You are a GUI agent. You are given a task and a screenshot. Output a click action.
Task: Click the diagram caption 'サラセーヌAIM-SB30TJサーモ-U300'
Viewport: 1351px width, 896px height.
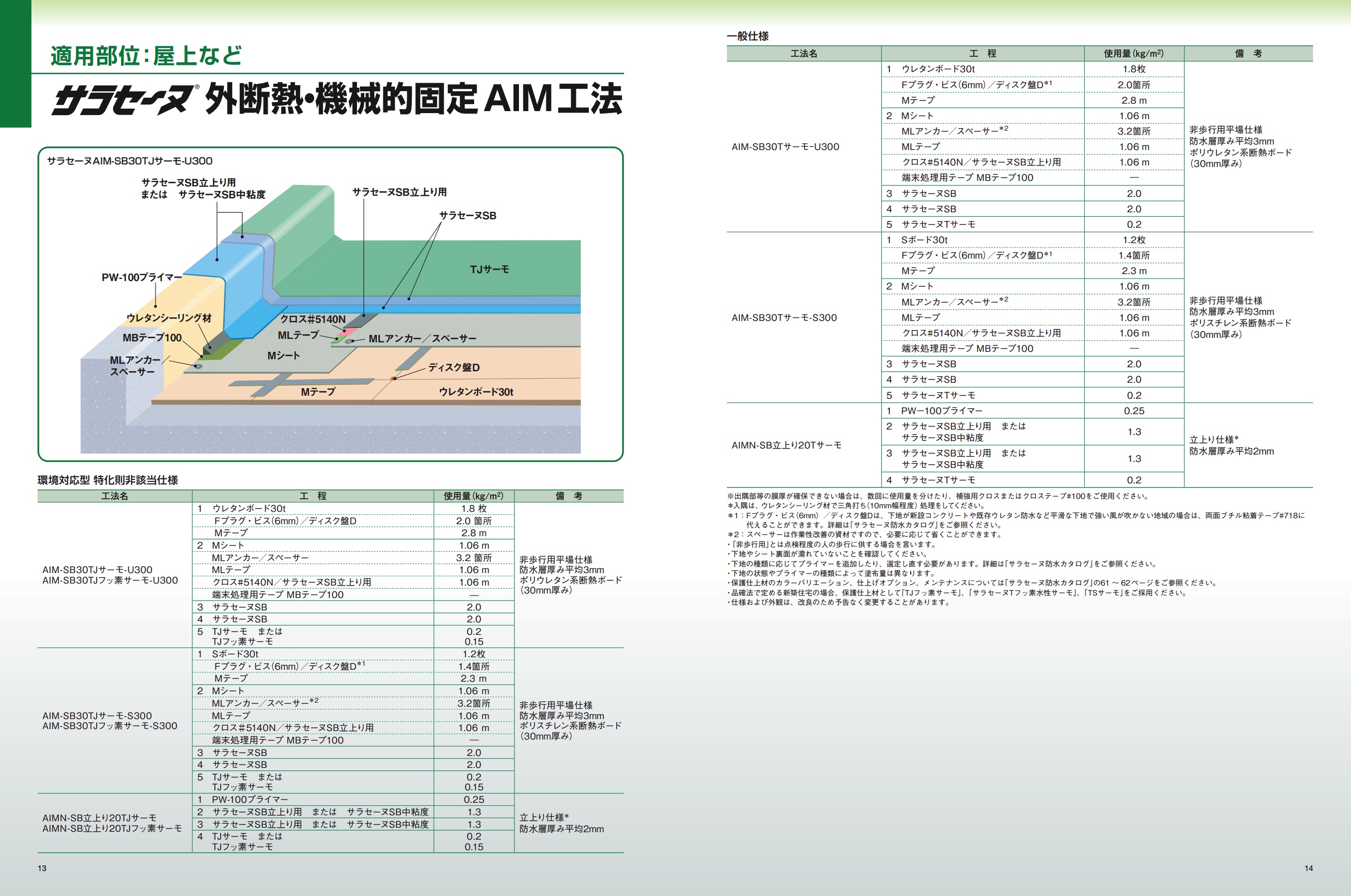click(x=130, y=161)
